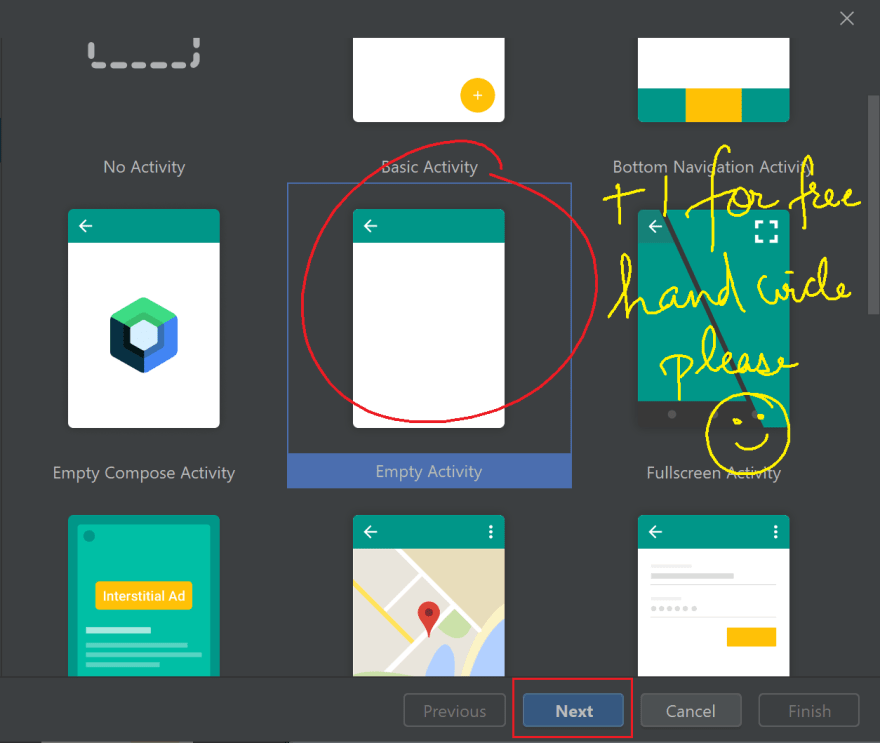
Task: Choose the Basic Activity template preview
Action: coord(429,80)
